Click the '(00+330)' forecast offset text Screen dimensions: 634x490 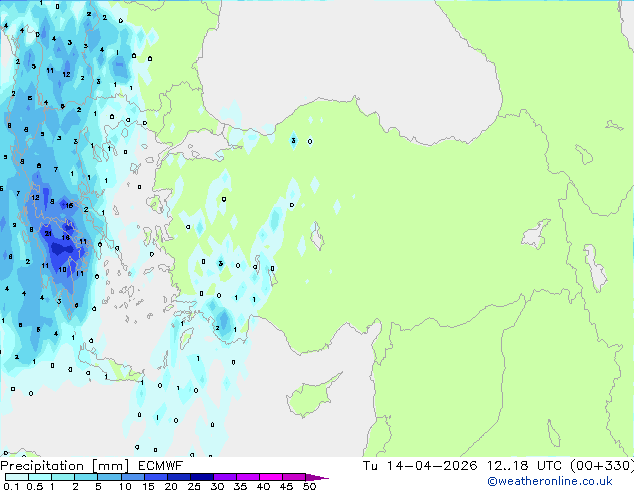click(x=602, y=466)
